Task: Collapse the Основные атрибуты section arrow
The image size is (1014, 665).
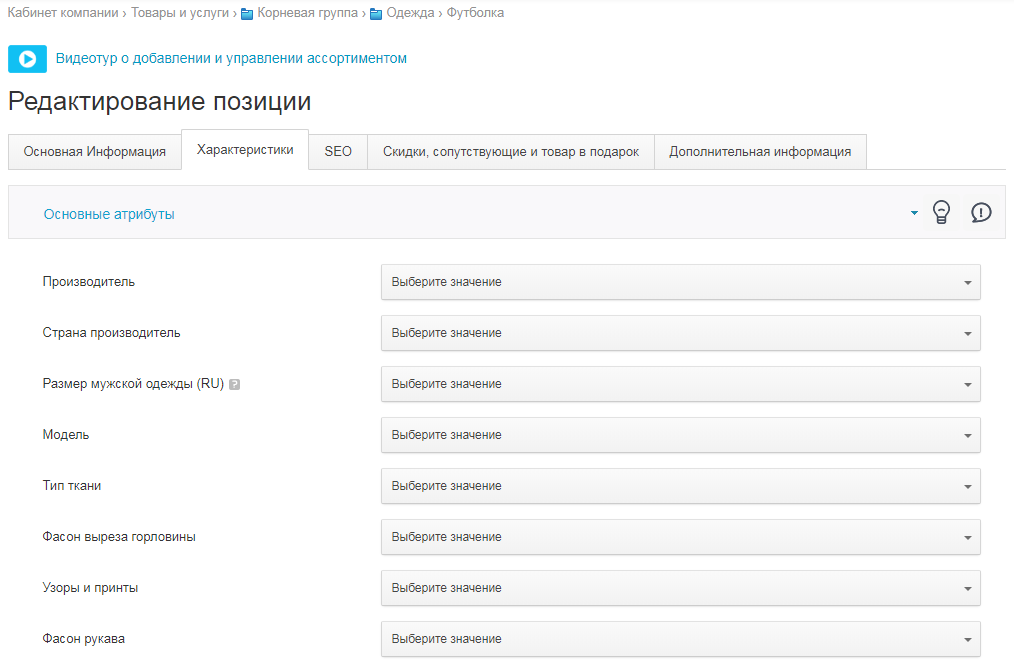Action: tap(914, 213)
